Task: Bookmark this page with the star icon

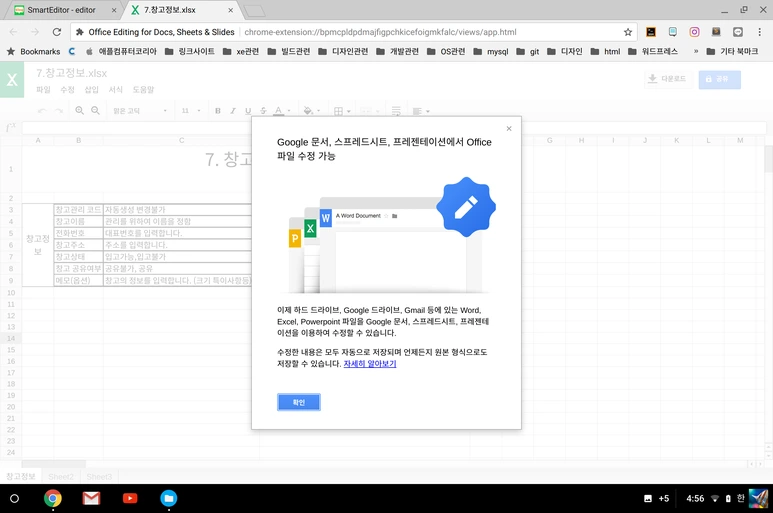Action: (x=628, y=32)
